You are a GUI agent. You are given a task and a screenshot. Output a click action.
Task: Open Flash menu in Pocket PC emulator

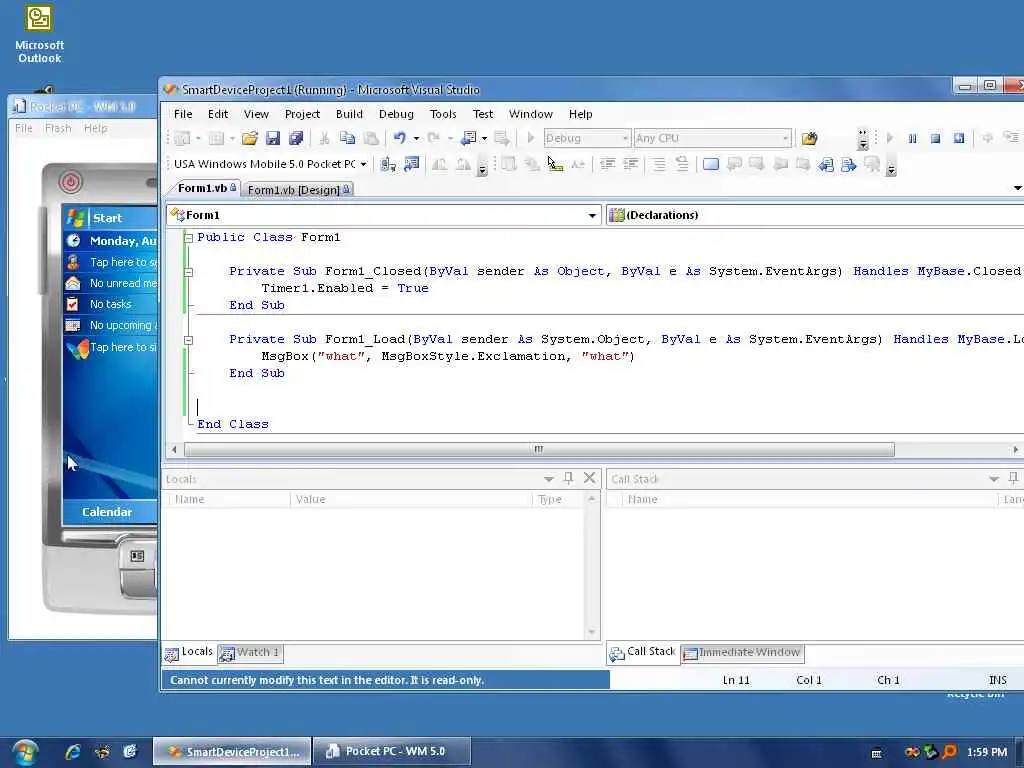tap(58, 128)
